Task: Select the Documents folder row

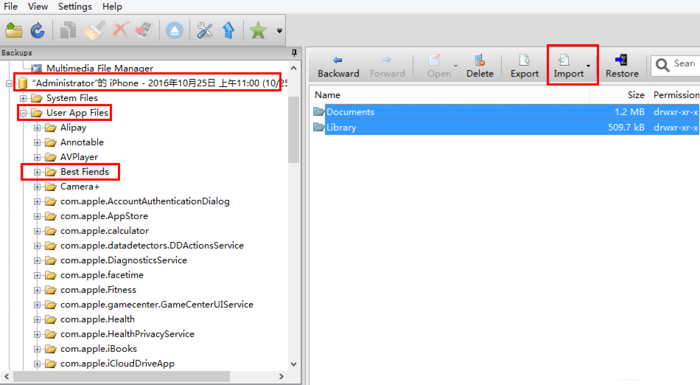Action: click(x=505, y=112)
